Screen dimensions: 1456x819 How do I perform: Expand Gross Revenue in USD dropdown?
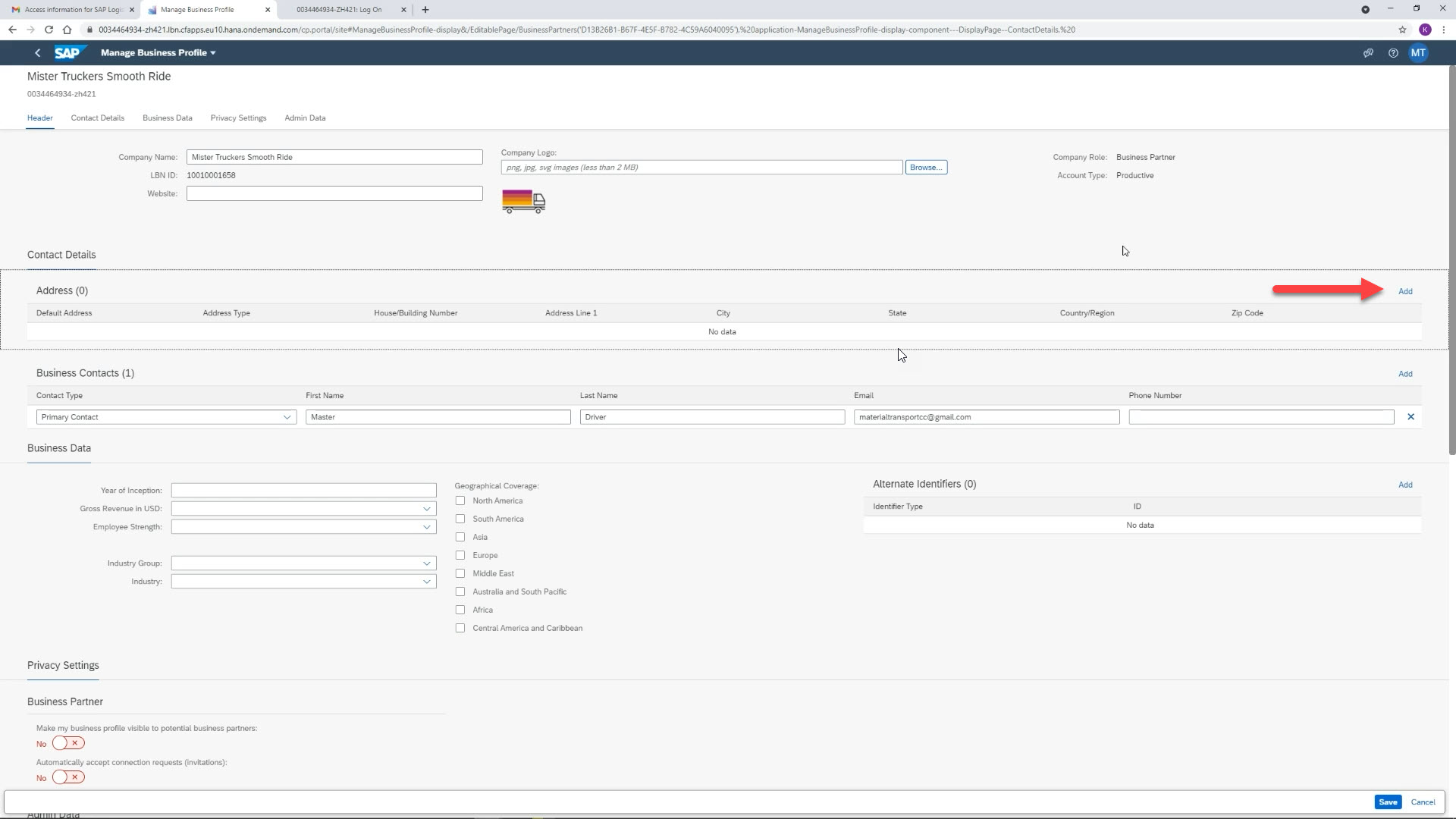click(x=427, y=509)
